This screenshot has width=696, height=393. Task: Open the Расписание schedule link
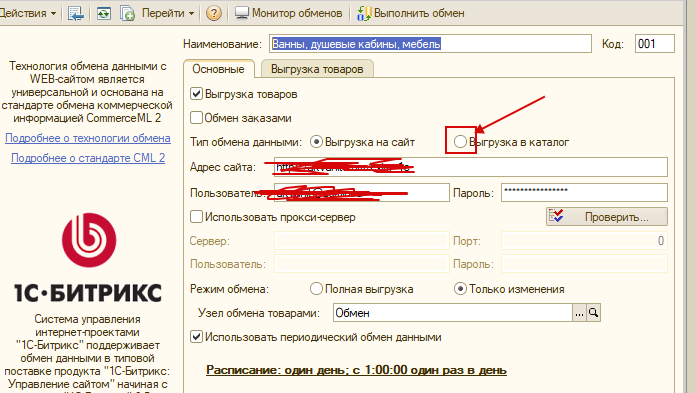[x=356, y=370]
